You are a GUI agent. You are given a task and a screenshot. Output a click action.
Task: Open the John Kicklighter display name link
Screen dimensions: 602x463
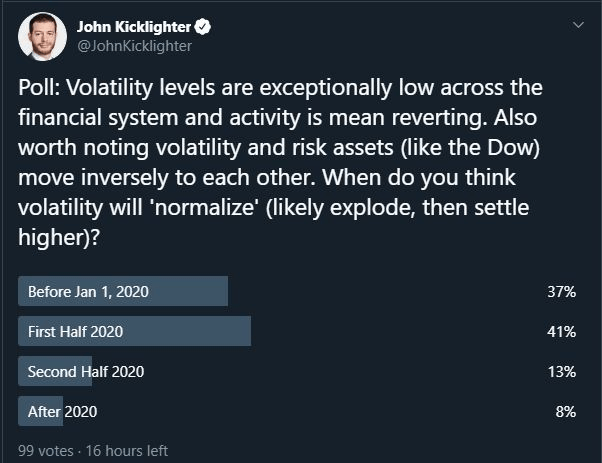(x=134, y=27)
